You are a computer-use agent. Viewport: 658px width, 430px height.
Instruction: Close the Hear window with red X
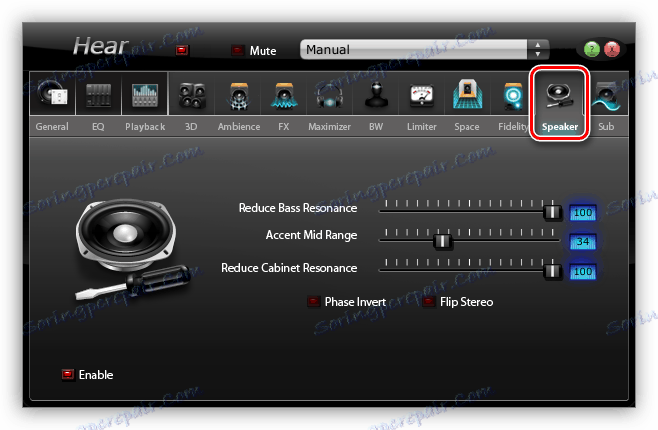point(612,50)
